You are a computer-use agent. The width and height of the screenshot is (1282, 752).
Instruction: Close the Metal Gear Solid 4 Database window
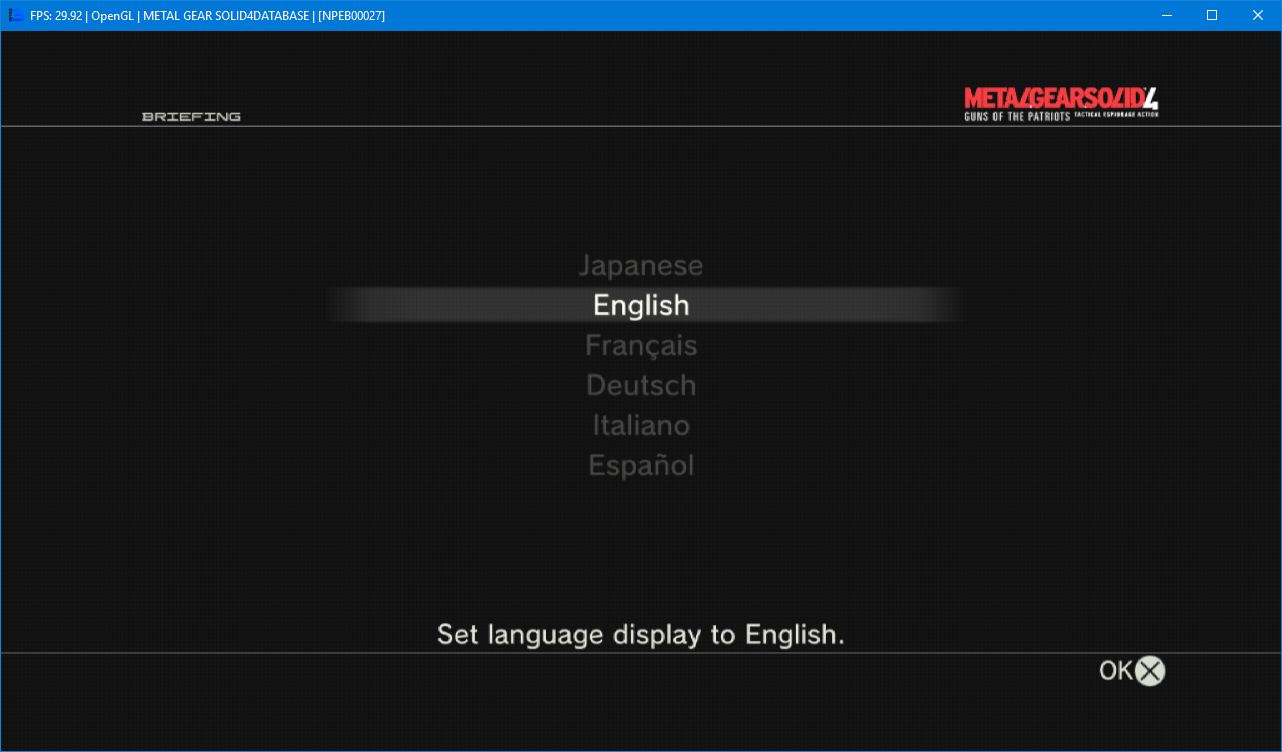point(1258,16)
